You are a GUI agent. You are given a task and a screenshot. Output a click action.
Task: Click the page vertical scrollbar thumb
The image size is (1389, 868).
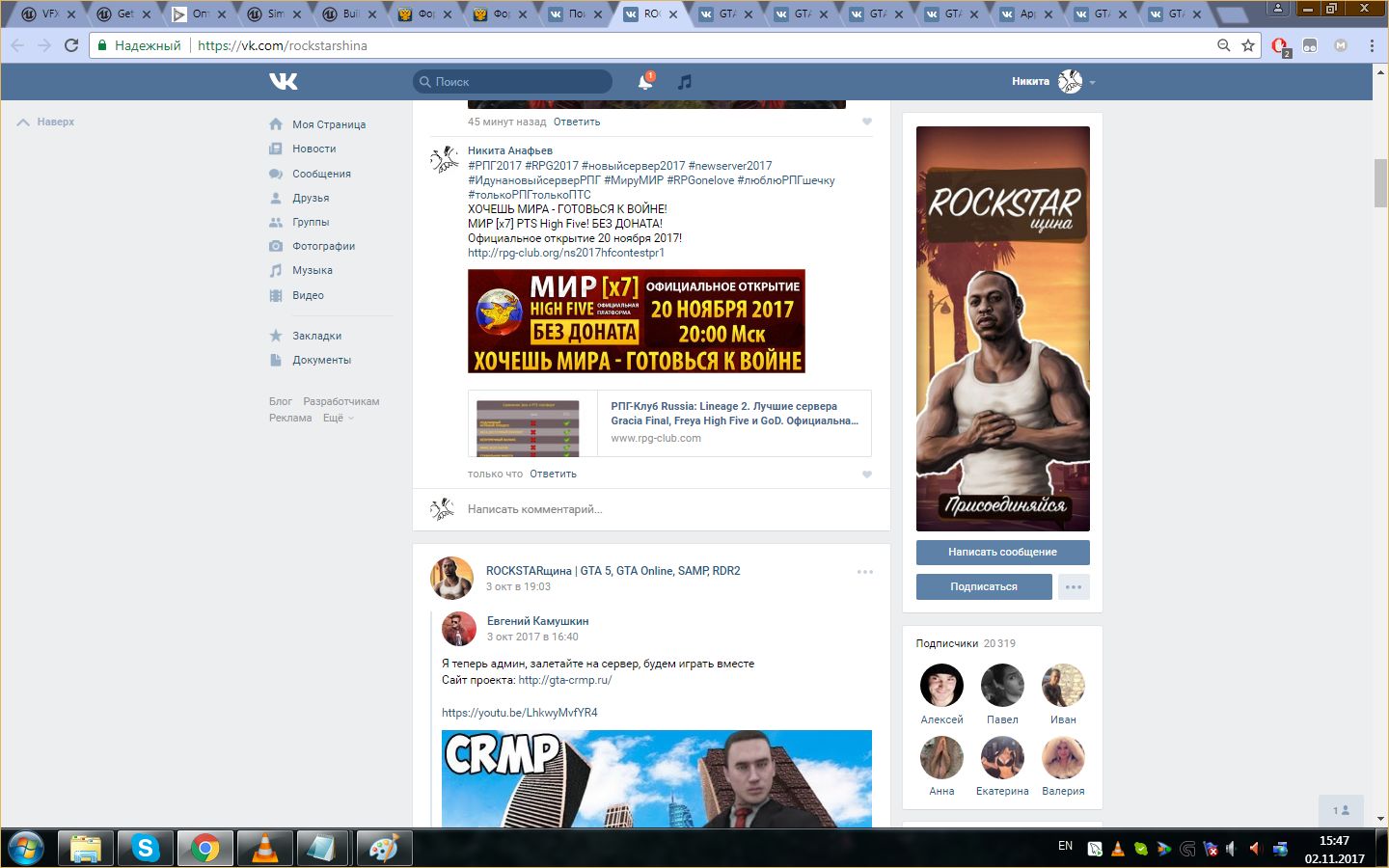pyautogui.click(x=1380, y=183)
